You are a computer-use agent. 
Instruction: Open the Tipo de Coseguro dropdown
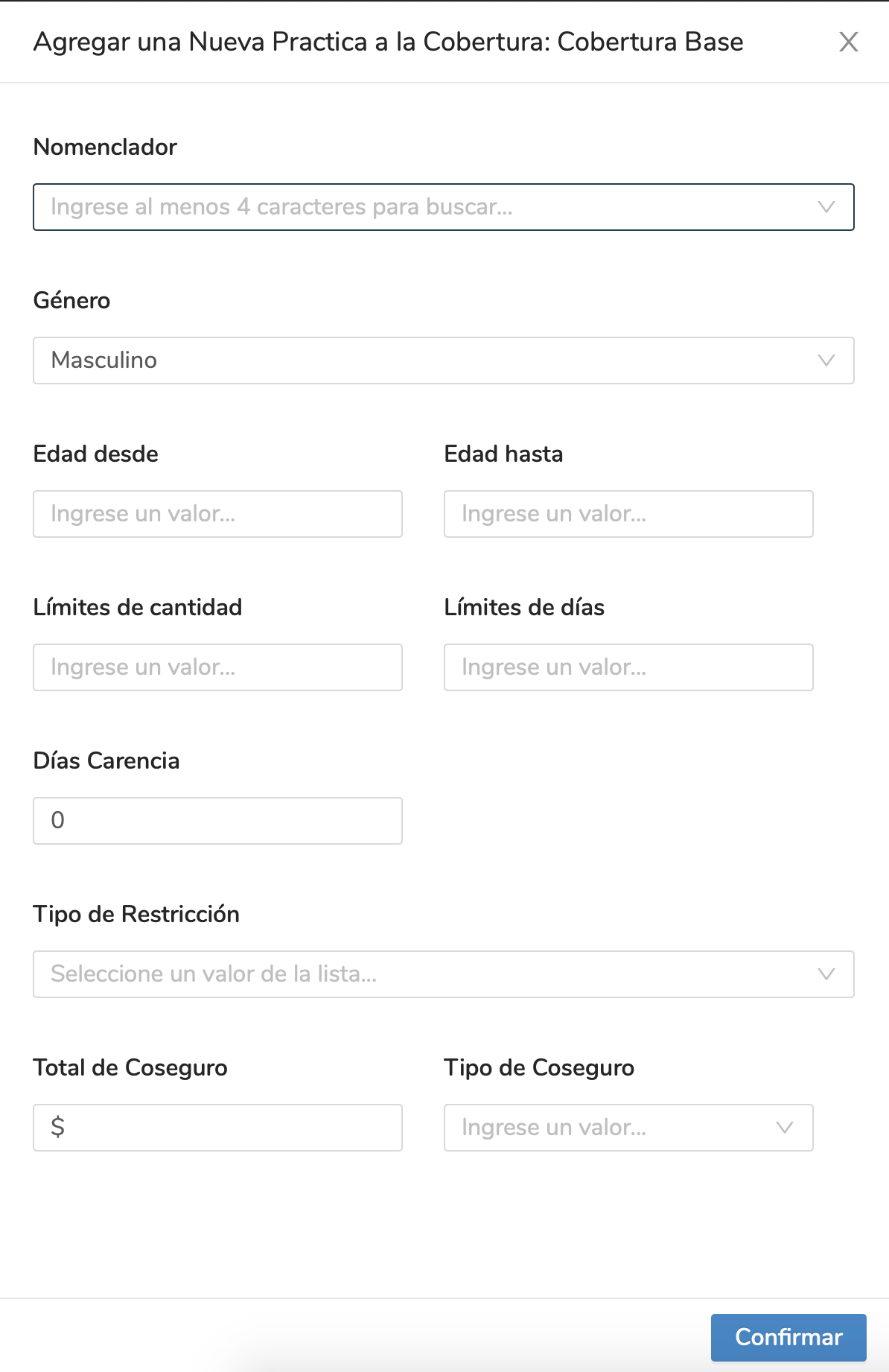coord(628,1128)
